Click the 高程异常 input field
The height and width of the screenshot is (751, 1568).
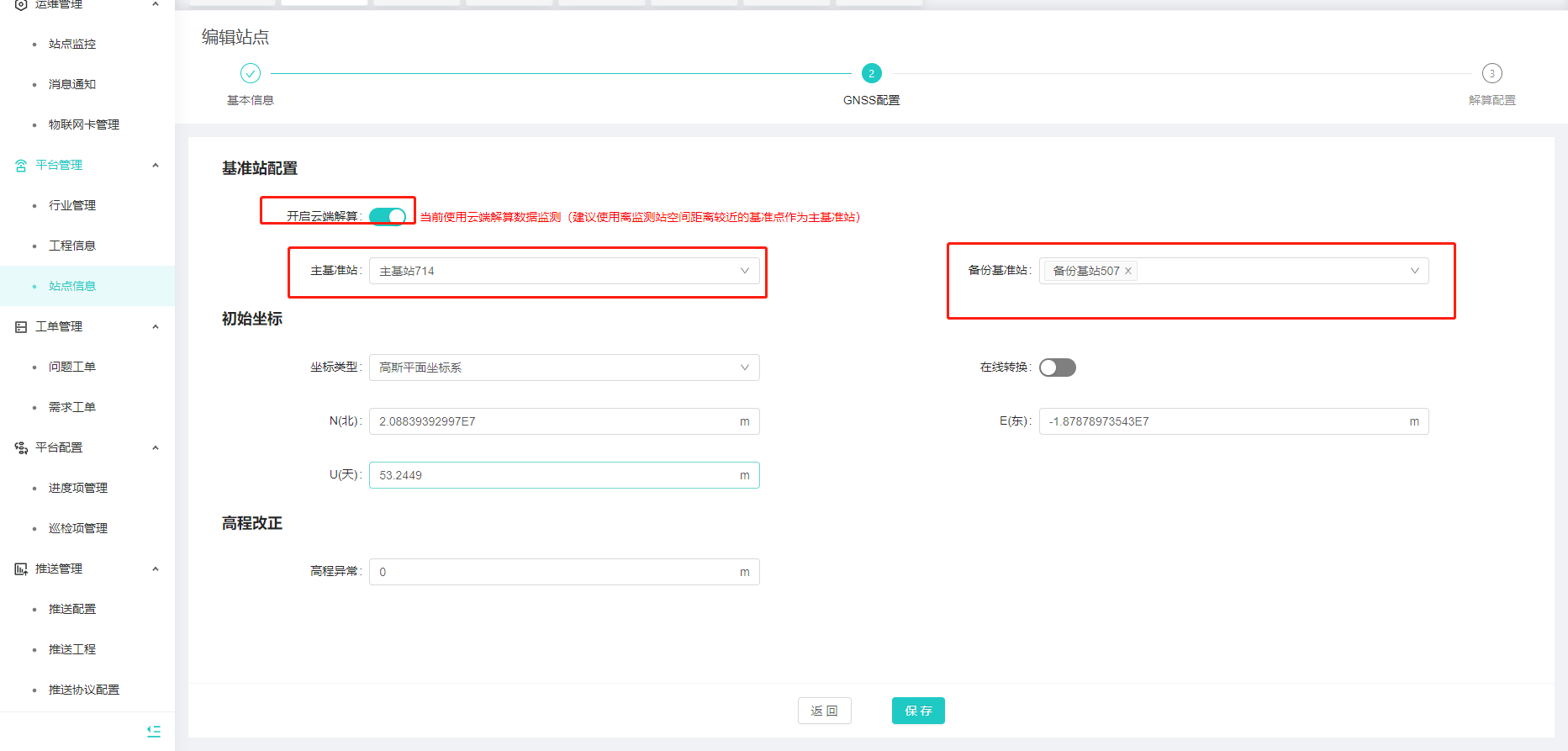555,572
